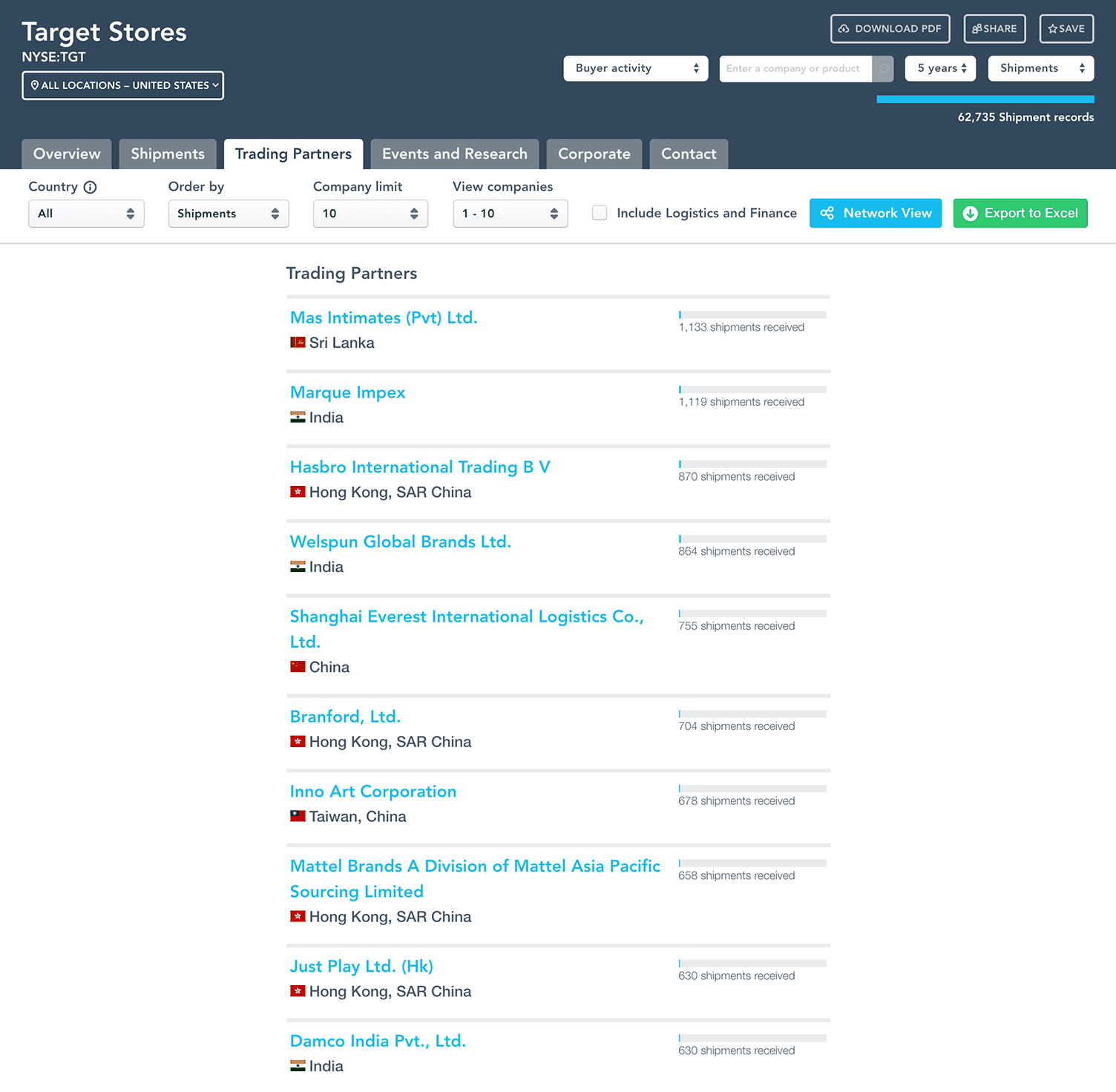Open Hasbro International Trading B V link
1116x1092 pixels.
(420, 467)
